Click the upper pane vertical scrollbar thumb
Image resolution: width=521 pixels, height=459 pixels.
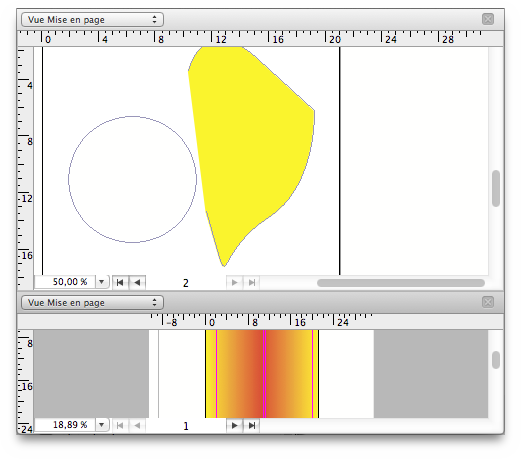tap(496, 188)
